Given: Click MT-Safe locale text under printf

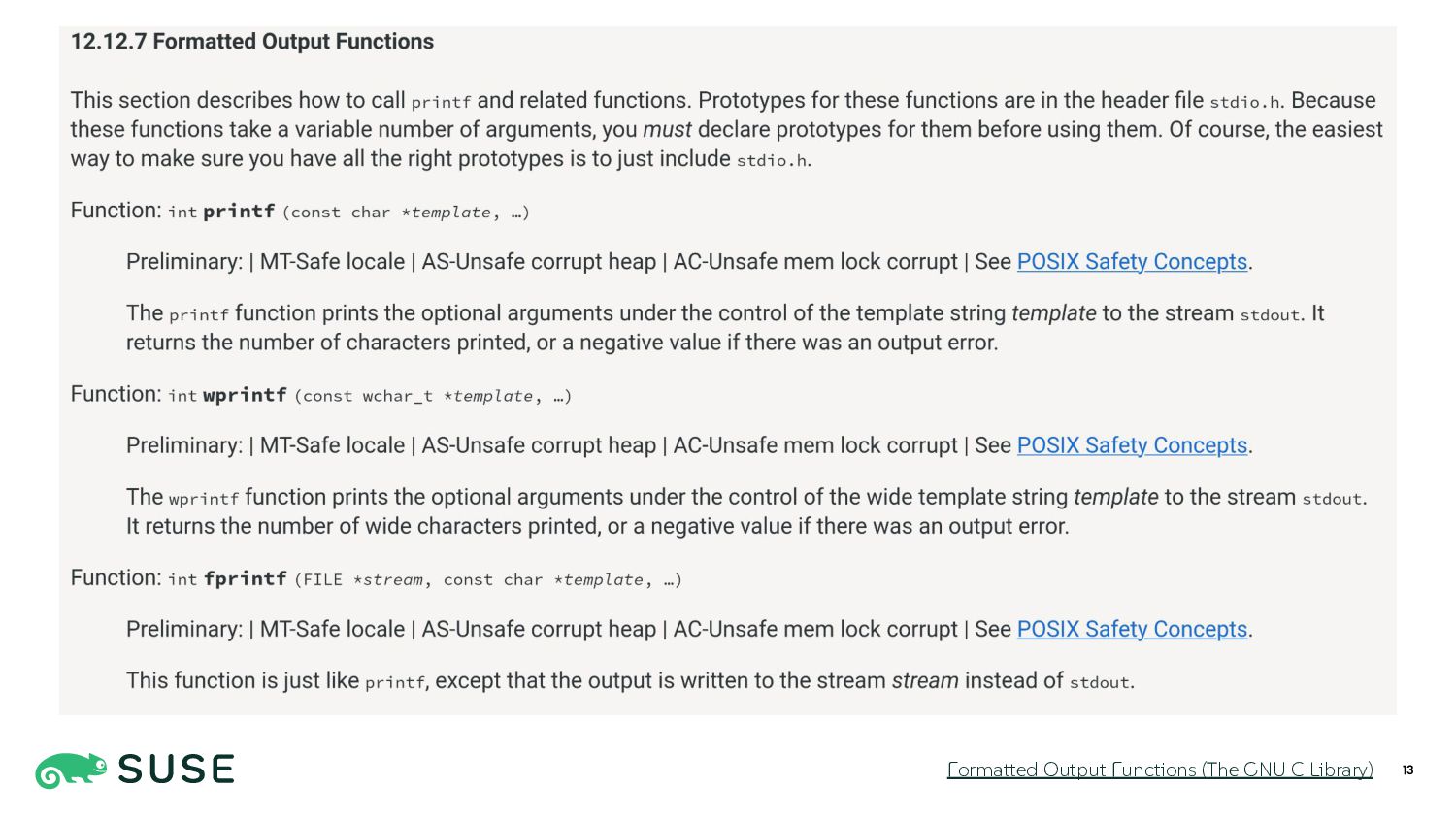Looking at the screenshot, I should click(332, 262).
